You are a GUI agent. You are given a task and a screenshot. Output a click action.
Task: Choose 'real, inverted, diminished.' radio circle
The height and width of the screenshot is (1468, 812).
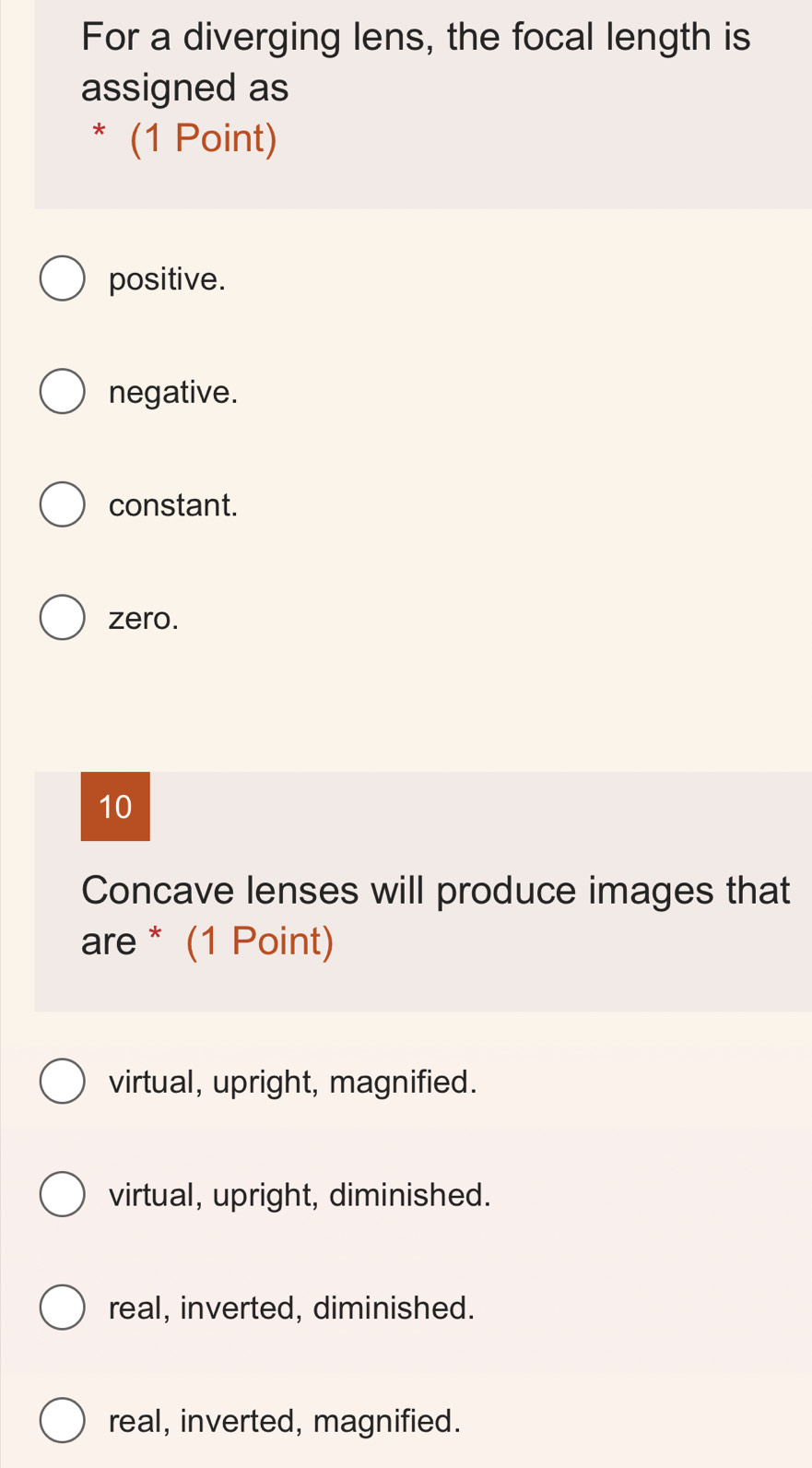pos(63,1308)
